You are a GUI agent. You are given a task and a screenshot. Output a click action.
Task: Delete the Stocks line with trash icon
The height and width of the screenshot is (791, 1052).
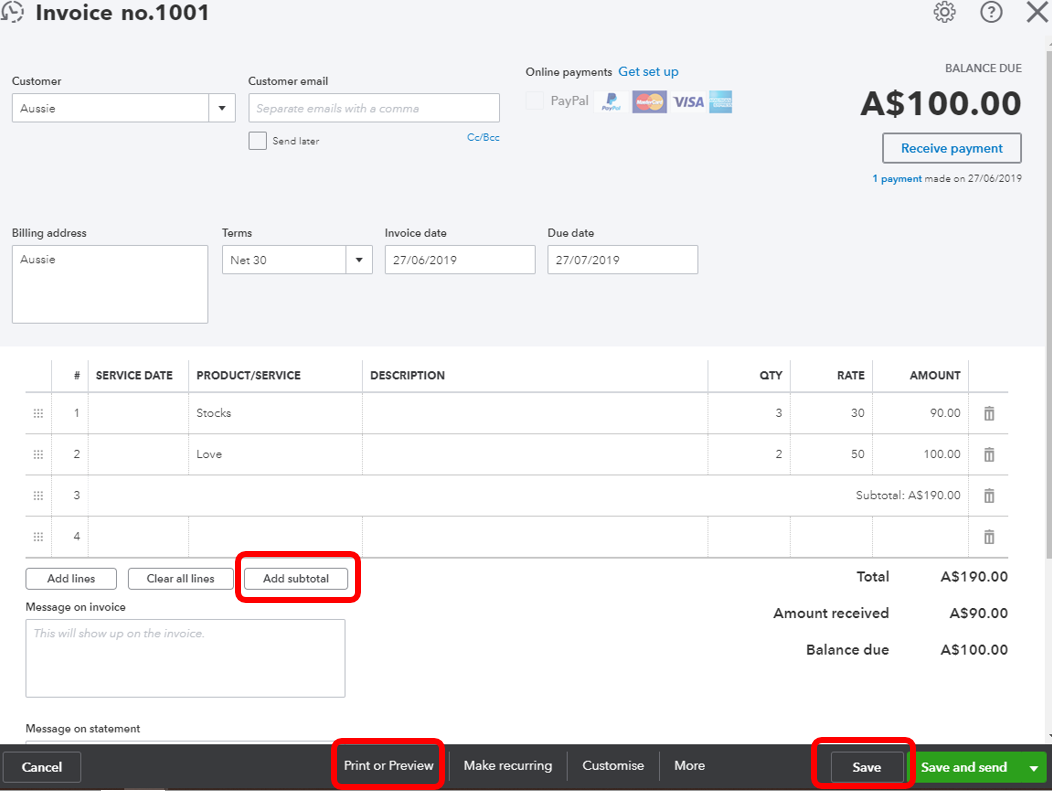[989, 413]
